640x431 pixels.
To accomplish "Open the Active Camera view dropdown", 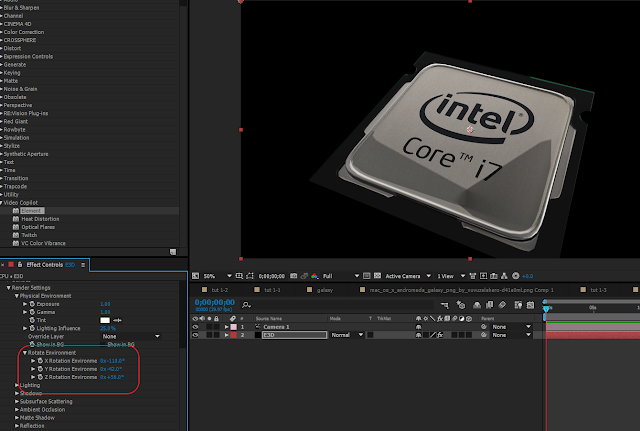I will point(408,276).
